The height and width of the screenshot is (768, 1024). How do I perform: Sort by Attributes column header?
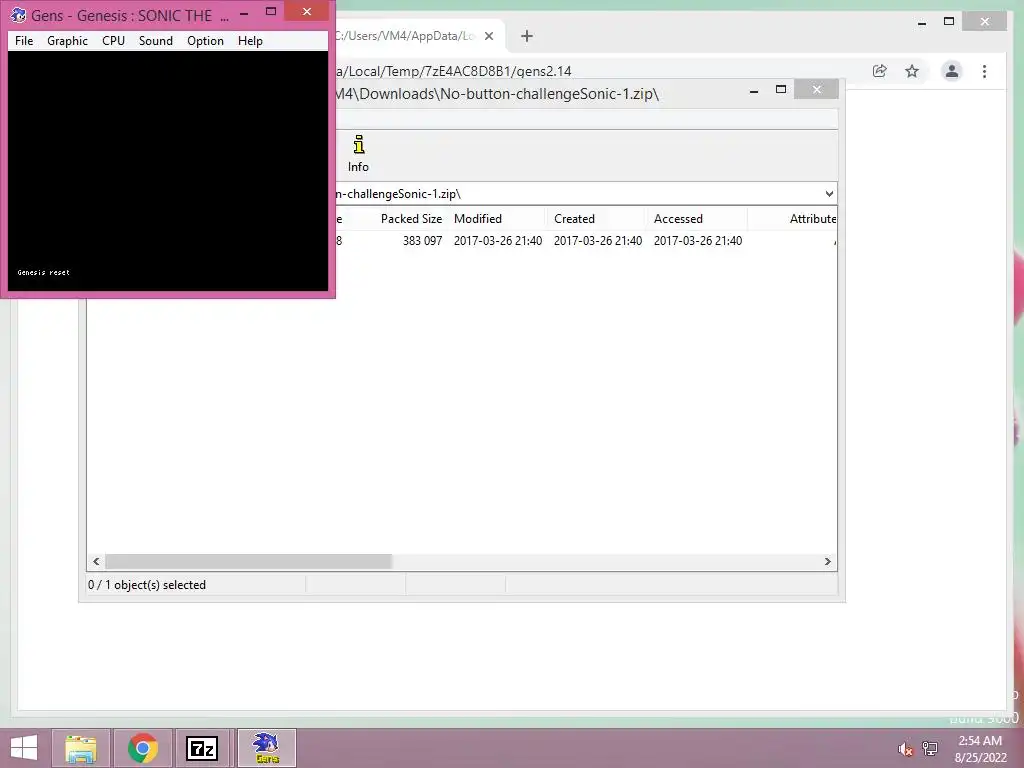click(x=812, y=219)
